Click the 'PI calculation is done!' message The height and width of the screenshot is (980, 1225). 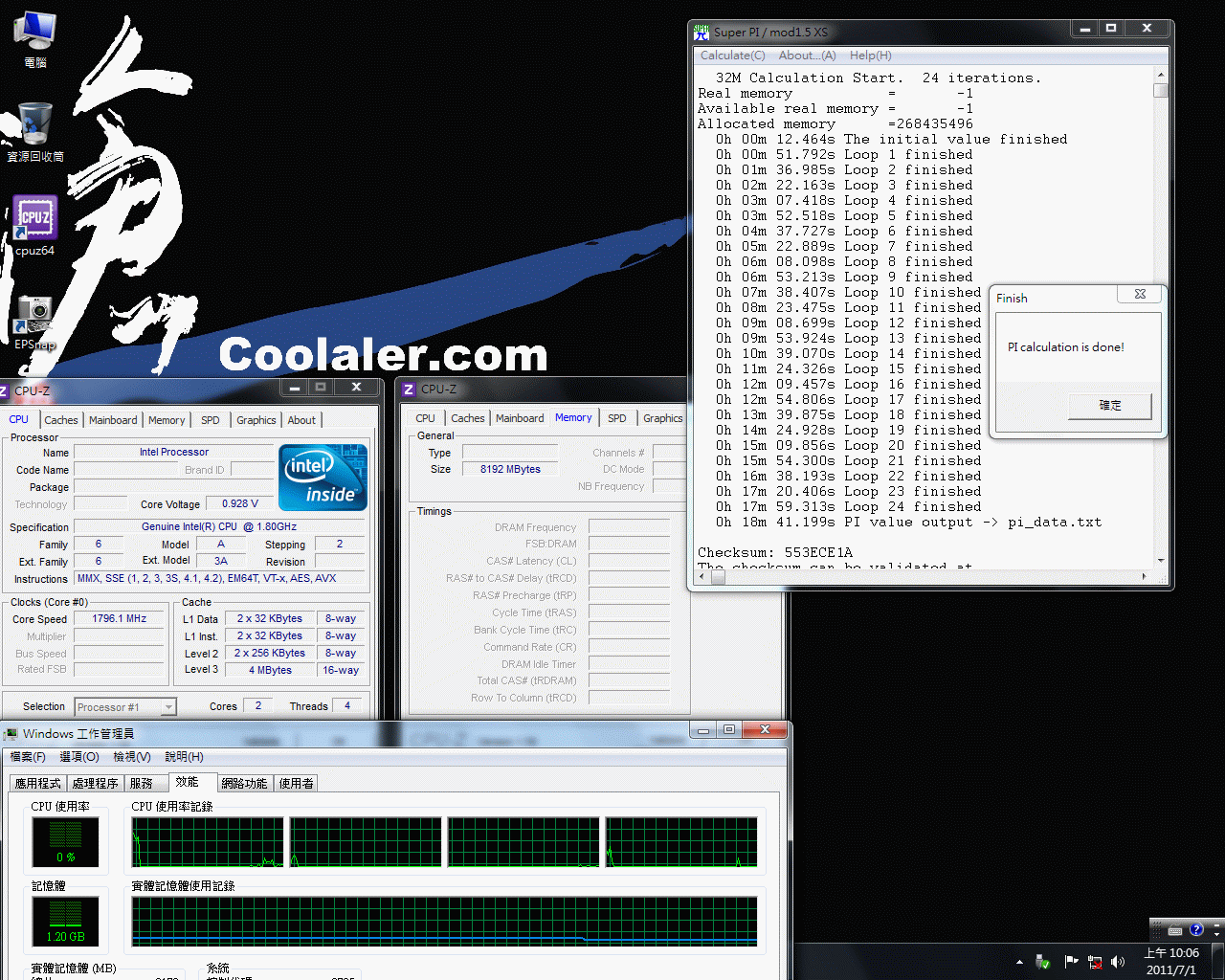(x=1066, y=347)
